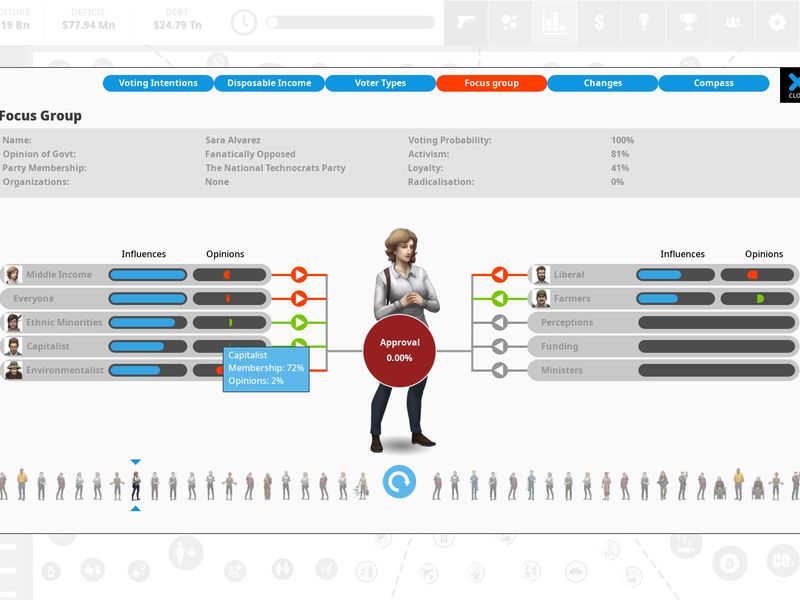
Task: Click the Farmers opinions bar
Action: tap(758, 298)
